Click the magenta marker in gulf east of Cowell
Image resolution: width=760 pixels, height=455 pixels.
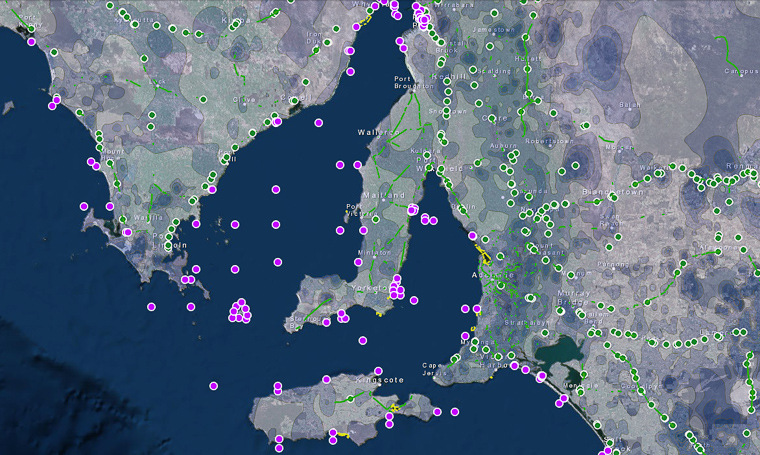tap(318, 123)
